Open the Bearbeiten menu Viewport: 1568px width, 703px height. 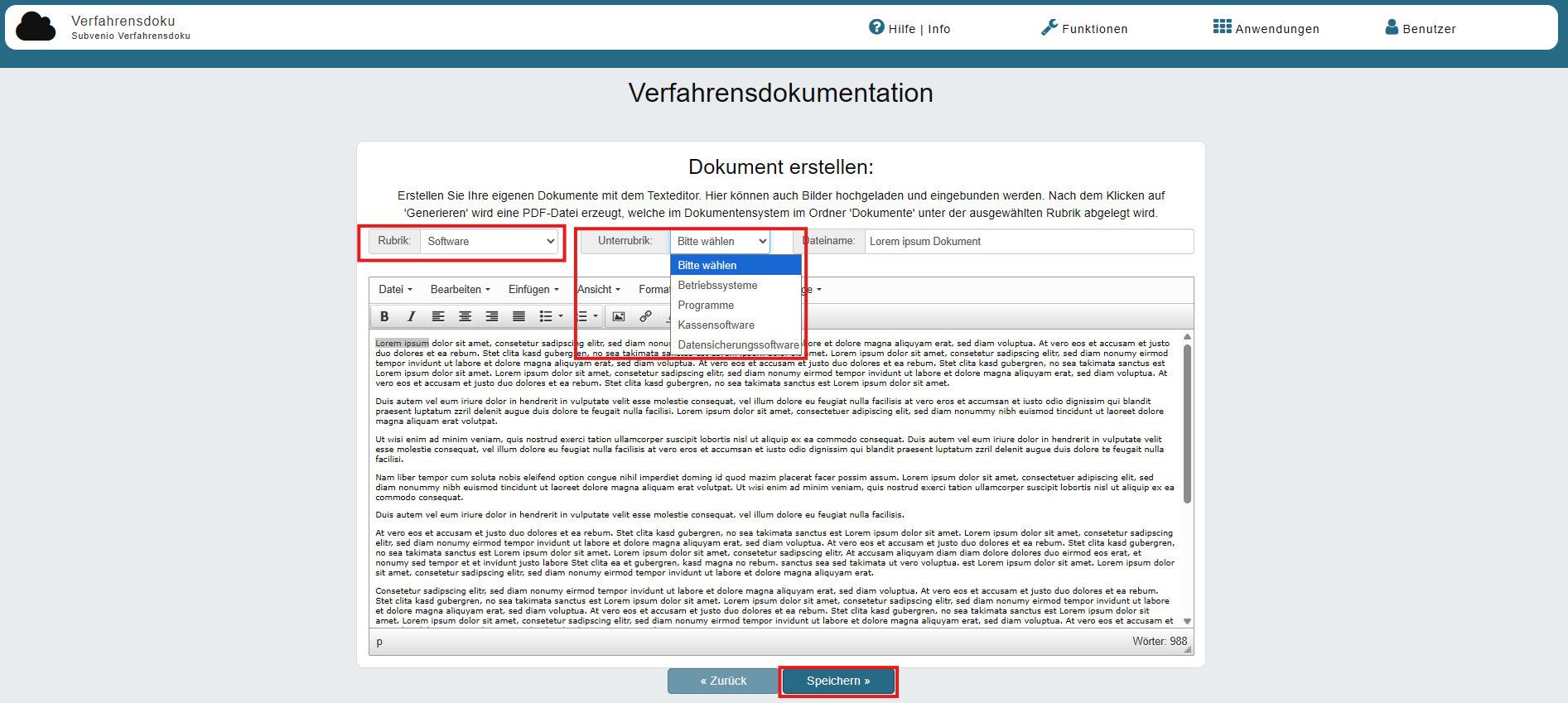461,289
